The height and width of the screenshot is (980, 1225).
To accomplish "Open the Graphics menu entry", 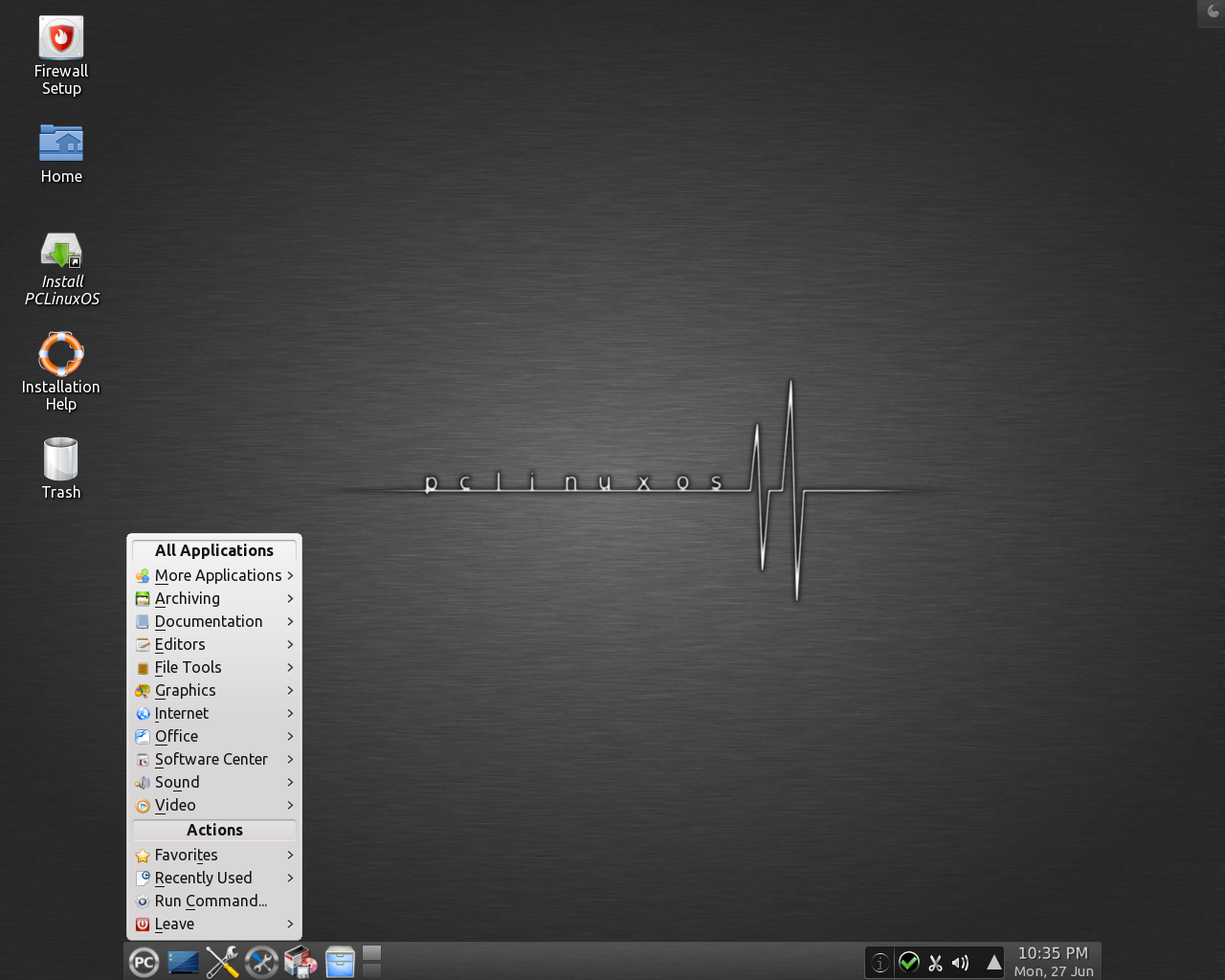I will (x=214, y=690).
